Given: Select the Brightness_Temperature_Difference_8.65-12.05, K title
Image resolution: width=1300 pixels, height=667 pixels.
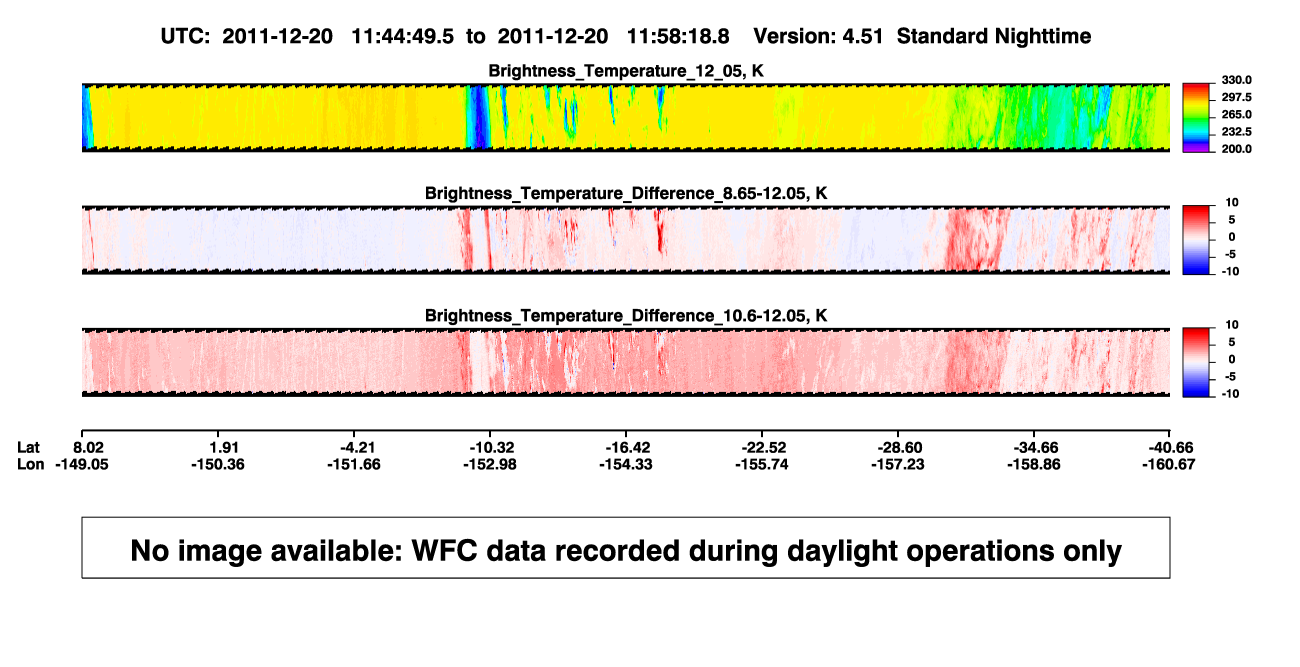Looking at the screenshot, I should (626, 193).
